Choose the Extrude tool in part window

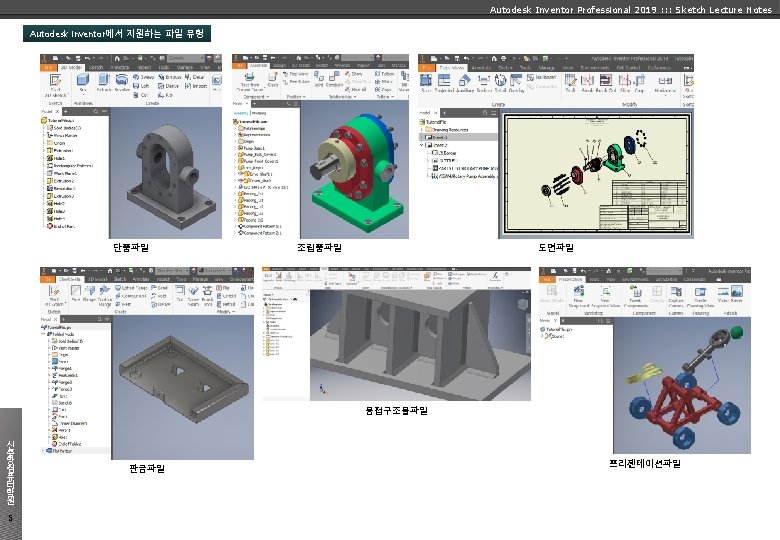(103, 83)
